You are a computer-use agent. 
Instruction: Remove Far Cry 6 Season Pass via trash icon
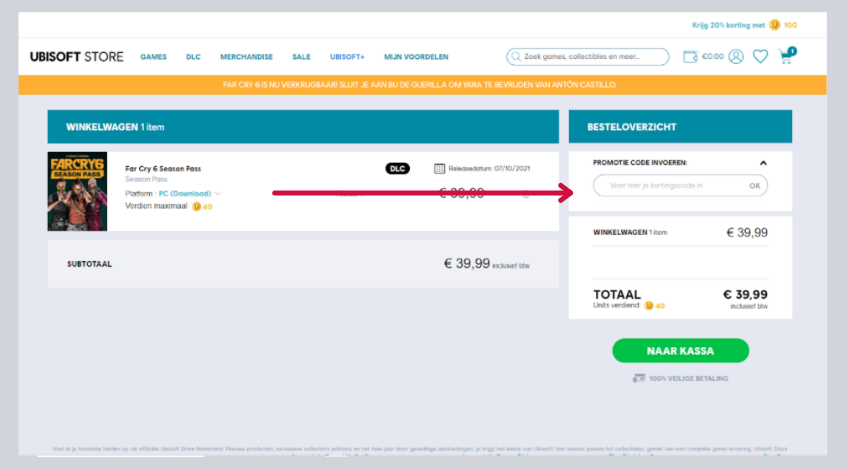pos(527,193)
